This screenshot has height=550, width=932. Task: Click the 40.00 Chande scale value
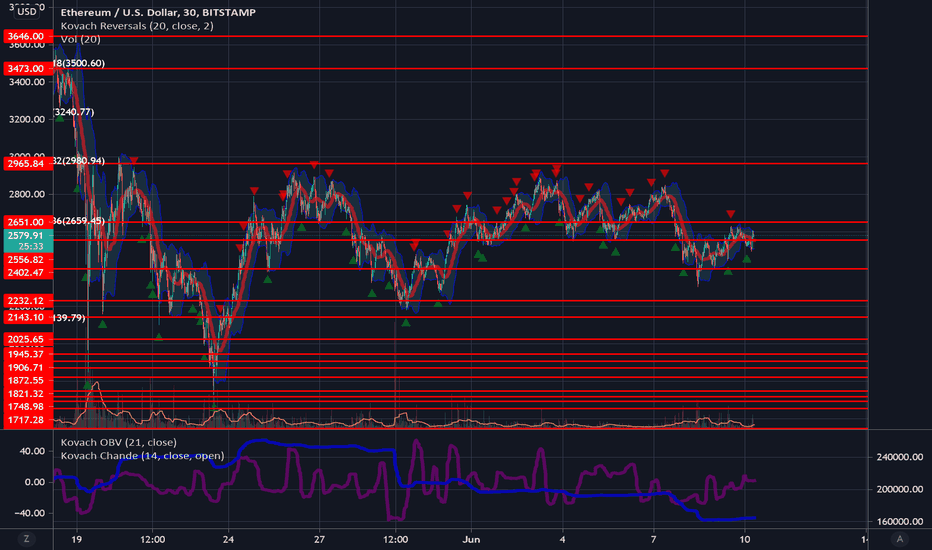32,451
